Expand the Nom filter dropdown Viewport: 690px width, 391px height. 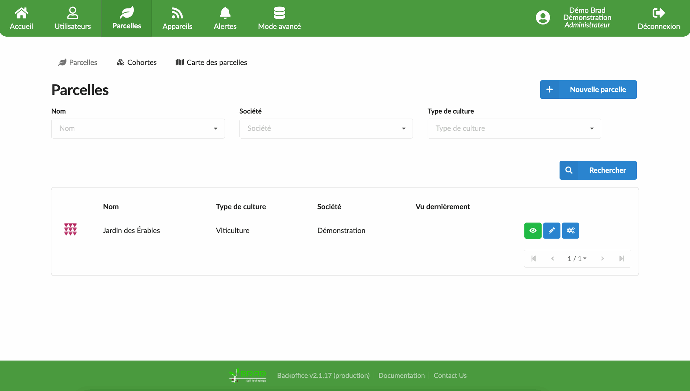[138, 128]
